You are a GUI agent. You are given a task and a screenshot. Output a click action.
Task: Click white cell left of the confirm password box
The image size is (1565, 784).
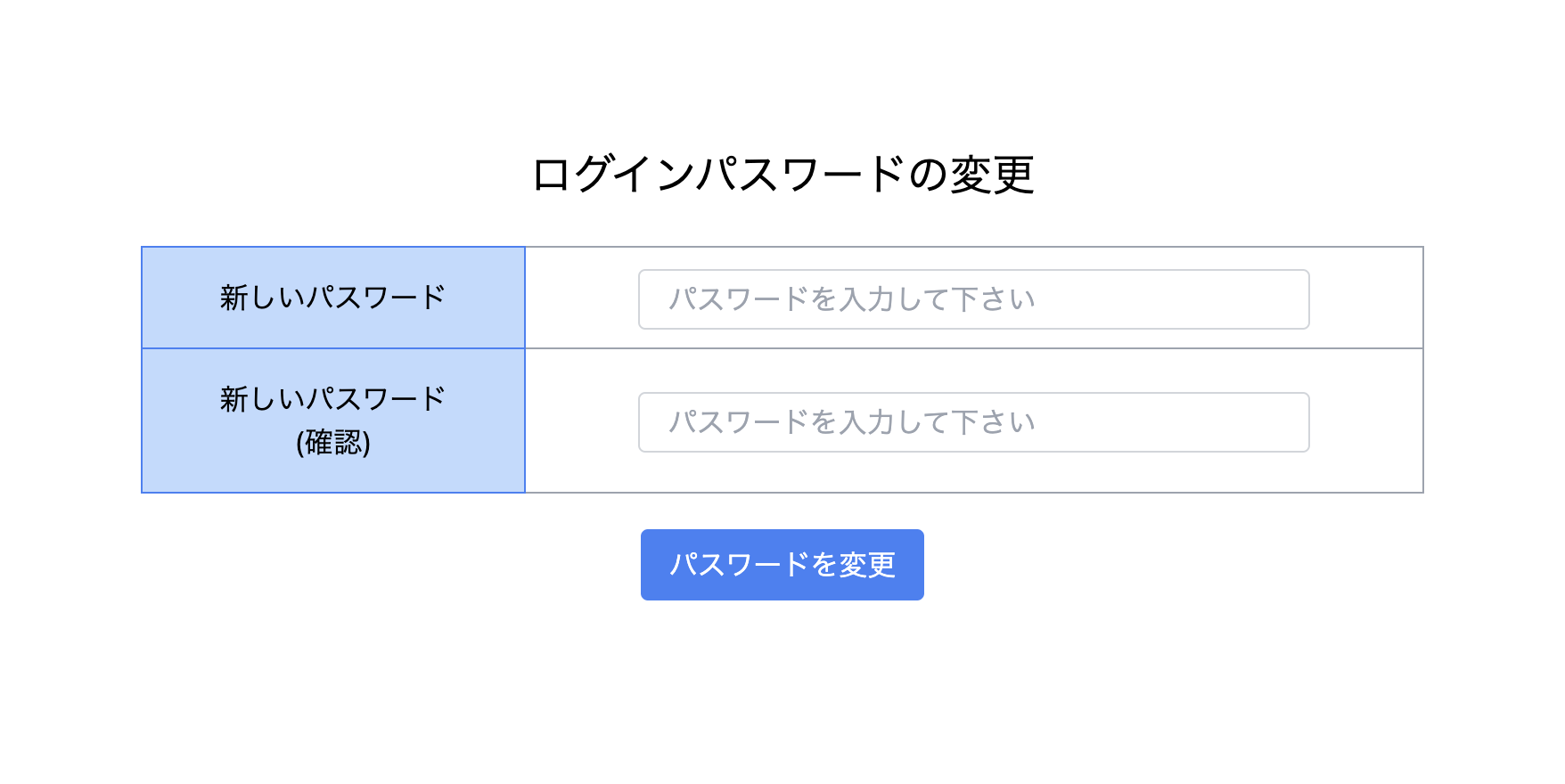581,421
